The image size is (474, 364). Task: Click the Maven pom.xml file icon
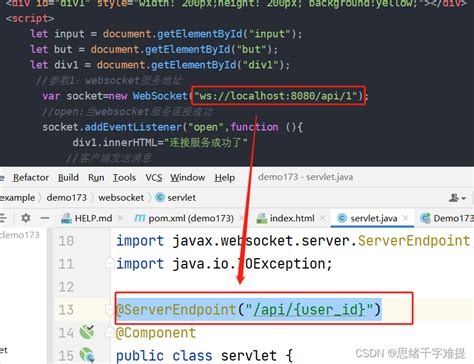point(140,218)
